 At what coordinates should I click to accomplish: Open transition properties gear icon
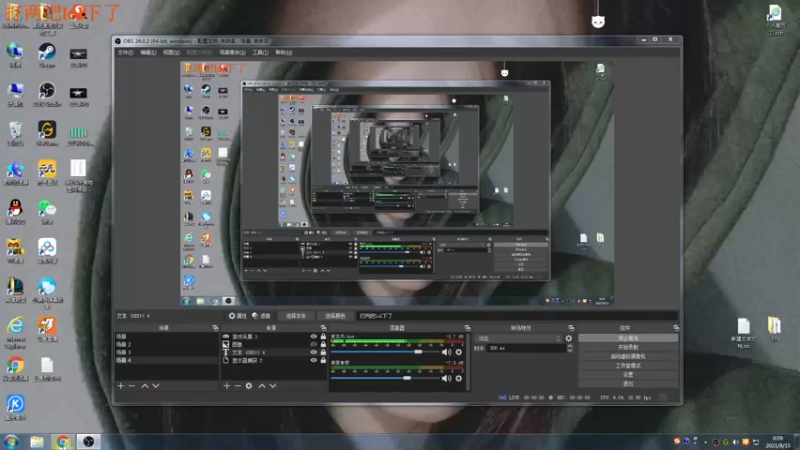(569, 338)
